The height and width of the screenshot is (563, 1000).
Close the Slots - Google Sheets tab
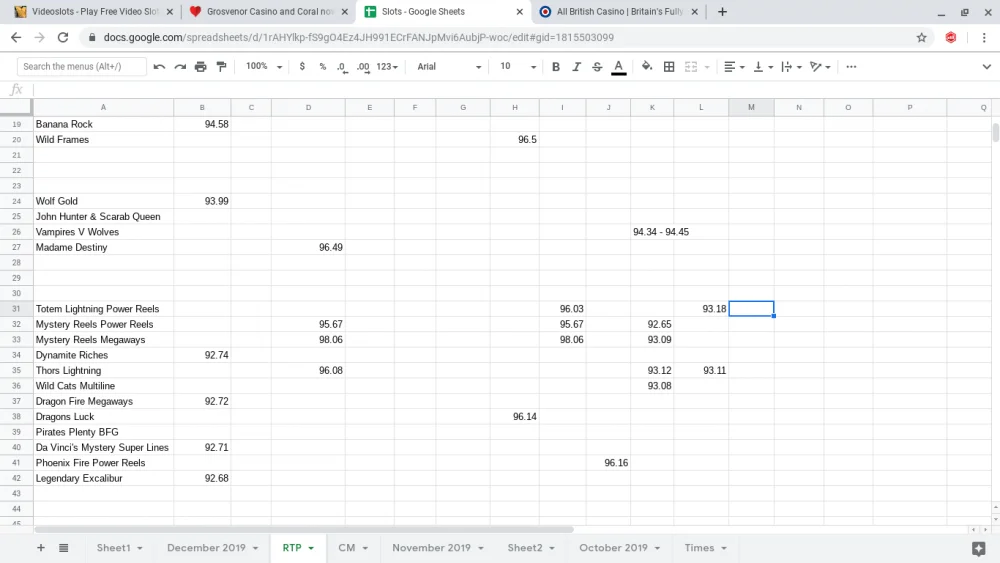click(x=519, y=11)
